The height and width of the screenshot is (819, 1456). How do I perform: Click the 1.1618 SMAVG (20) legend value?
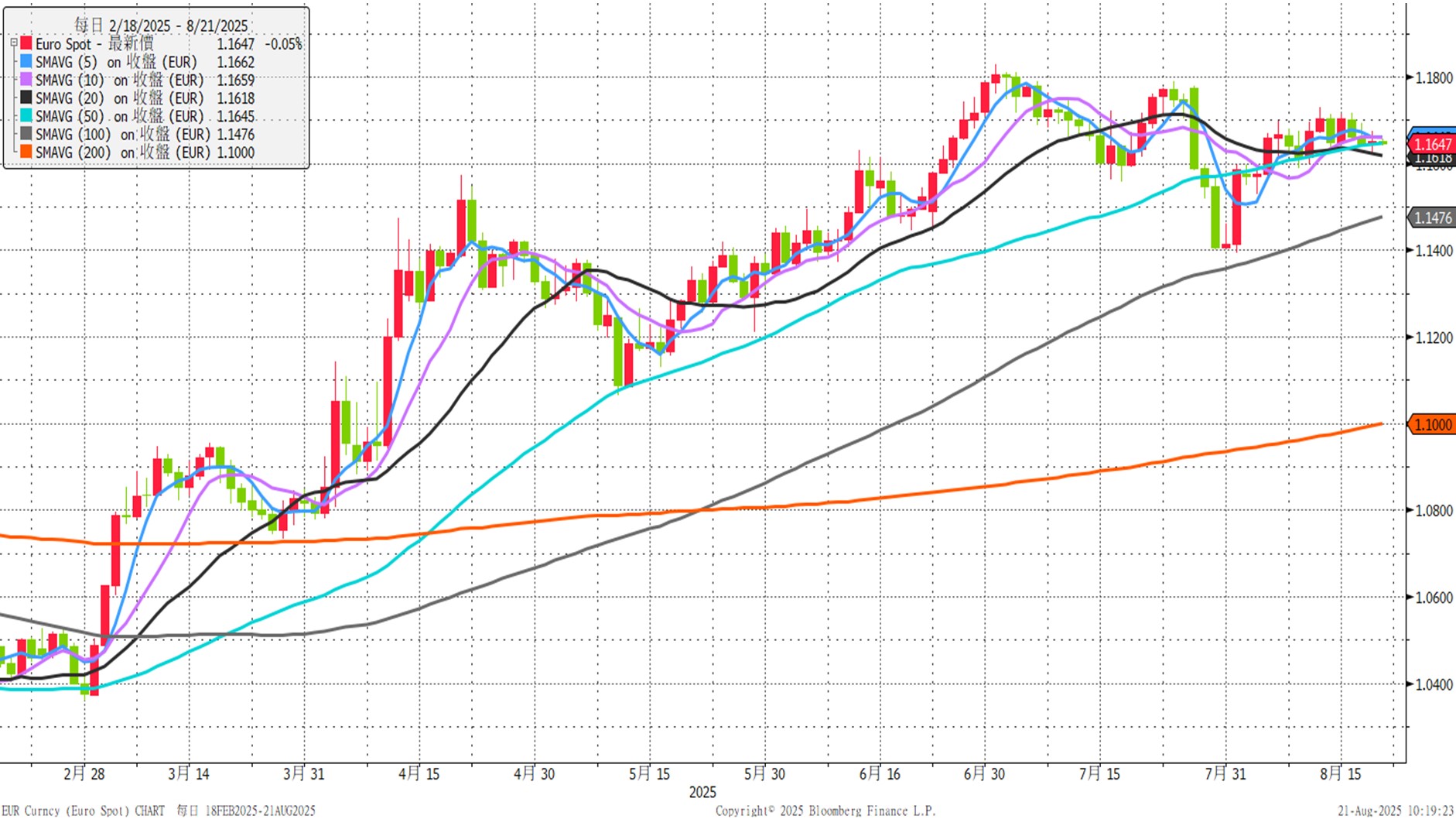coord(235,98)
